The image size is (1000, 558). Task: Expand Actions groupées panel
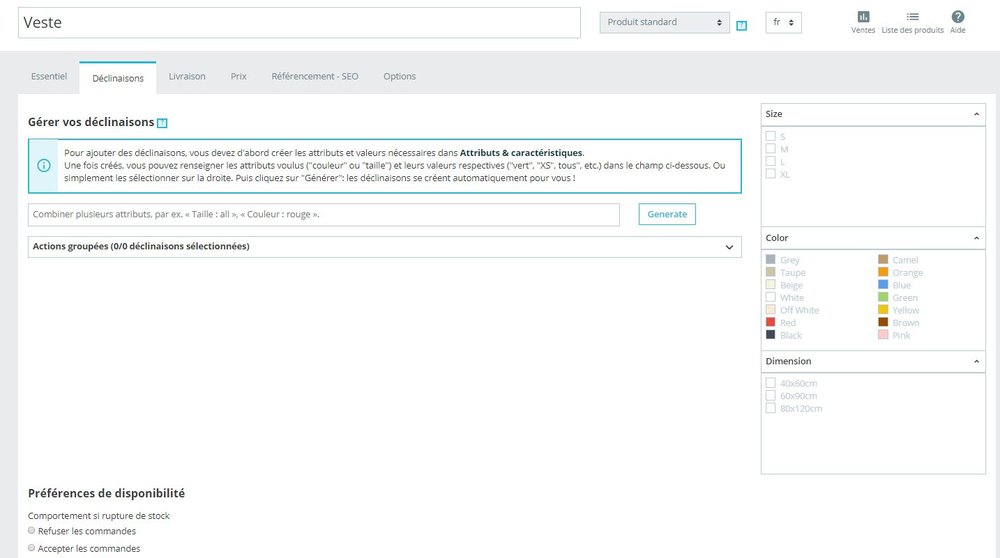click(385, 247)
